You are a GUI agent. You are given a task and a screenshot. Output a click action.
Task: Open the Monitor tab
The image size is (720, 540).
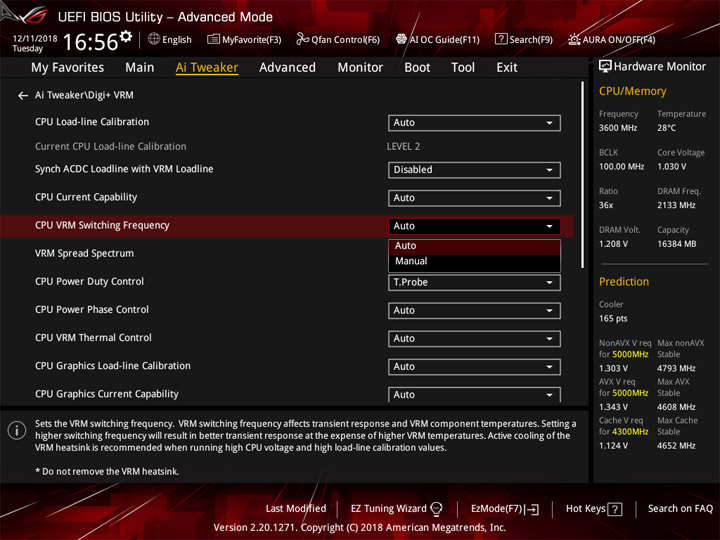(x=360, y=68)
